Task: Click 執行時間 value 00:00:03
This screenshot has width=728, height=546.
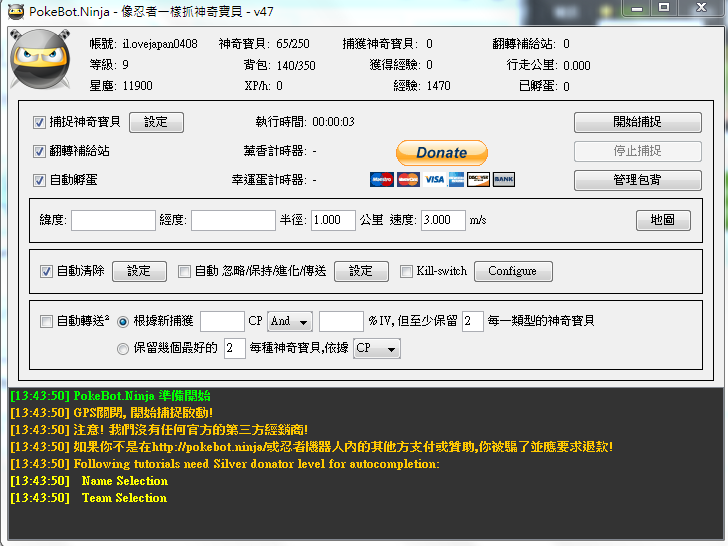Action: 333,122
